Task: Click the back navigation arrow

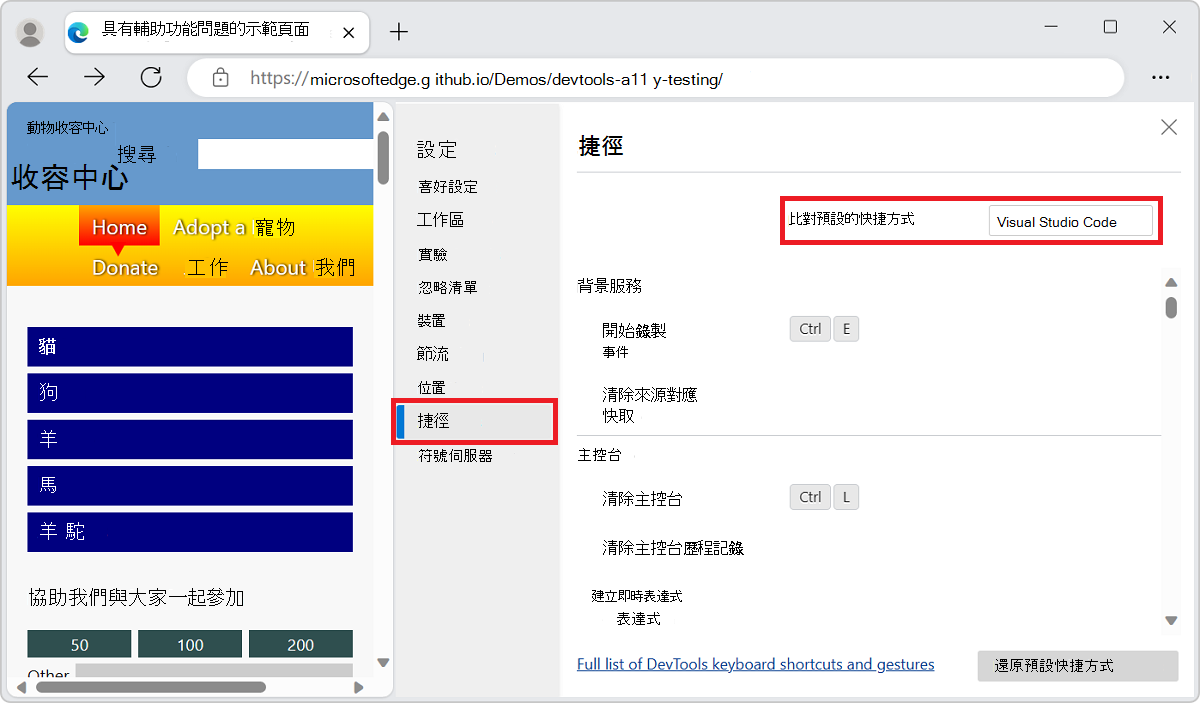Action: pyautogui.click(x=37, y=77)
